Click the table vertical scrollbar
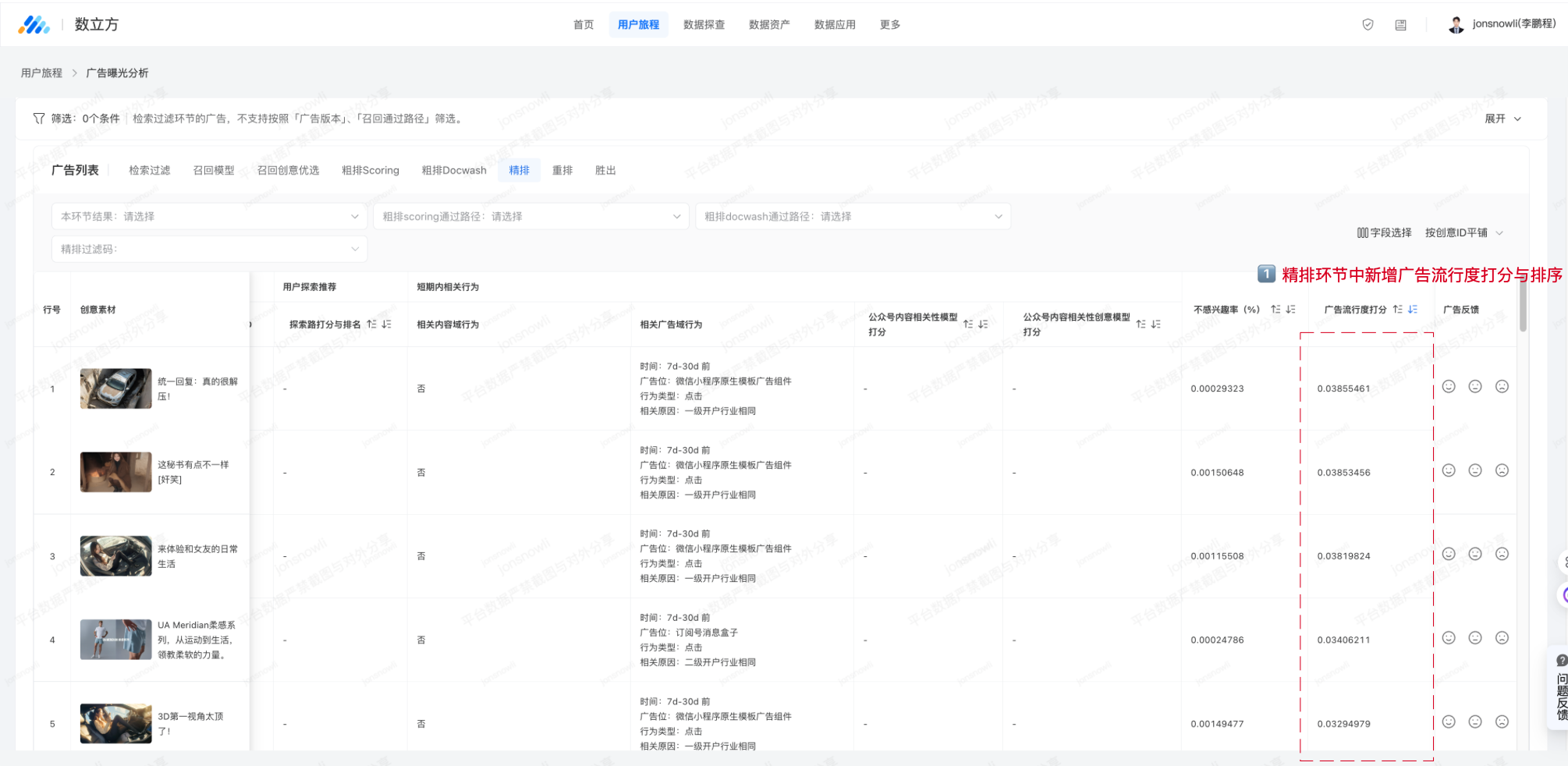This screenshot has width=1568, height=766. 1524,306
